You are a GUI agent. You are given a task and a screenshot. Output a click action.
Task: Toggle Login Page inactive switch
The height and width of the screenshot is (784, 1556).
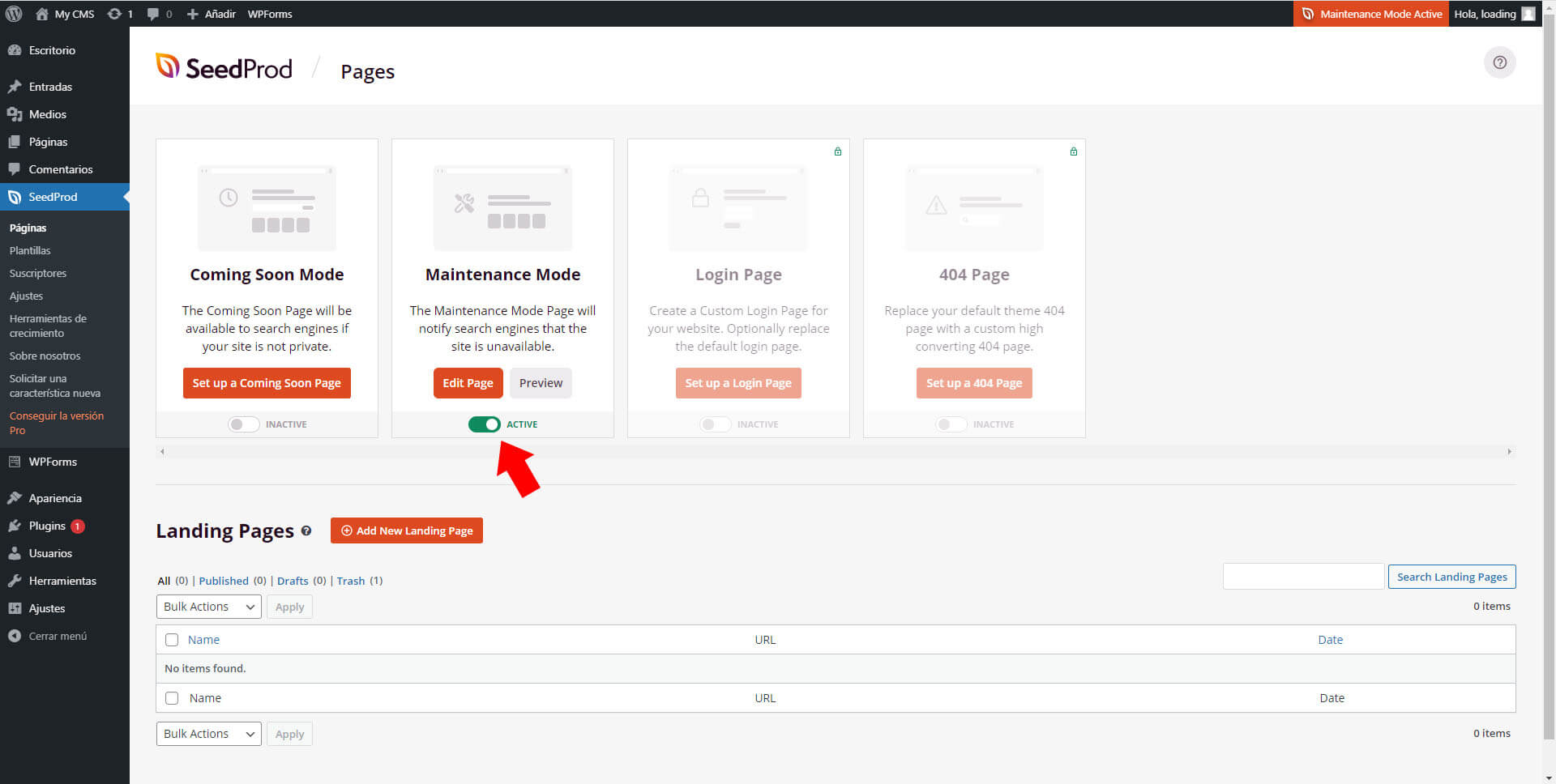(x=715, y=424)
